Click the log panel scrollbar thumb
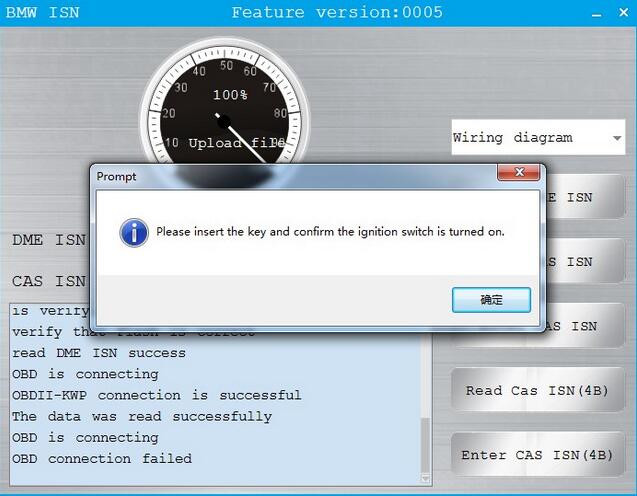Screen dimensions: 637x496 (425, 446)
